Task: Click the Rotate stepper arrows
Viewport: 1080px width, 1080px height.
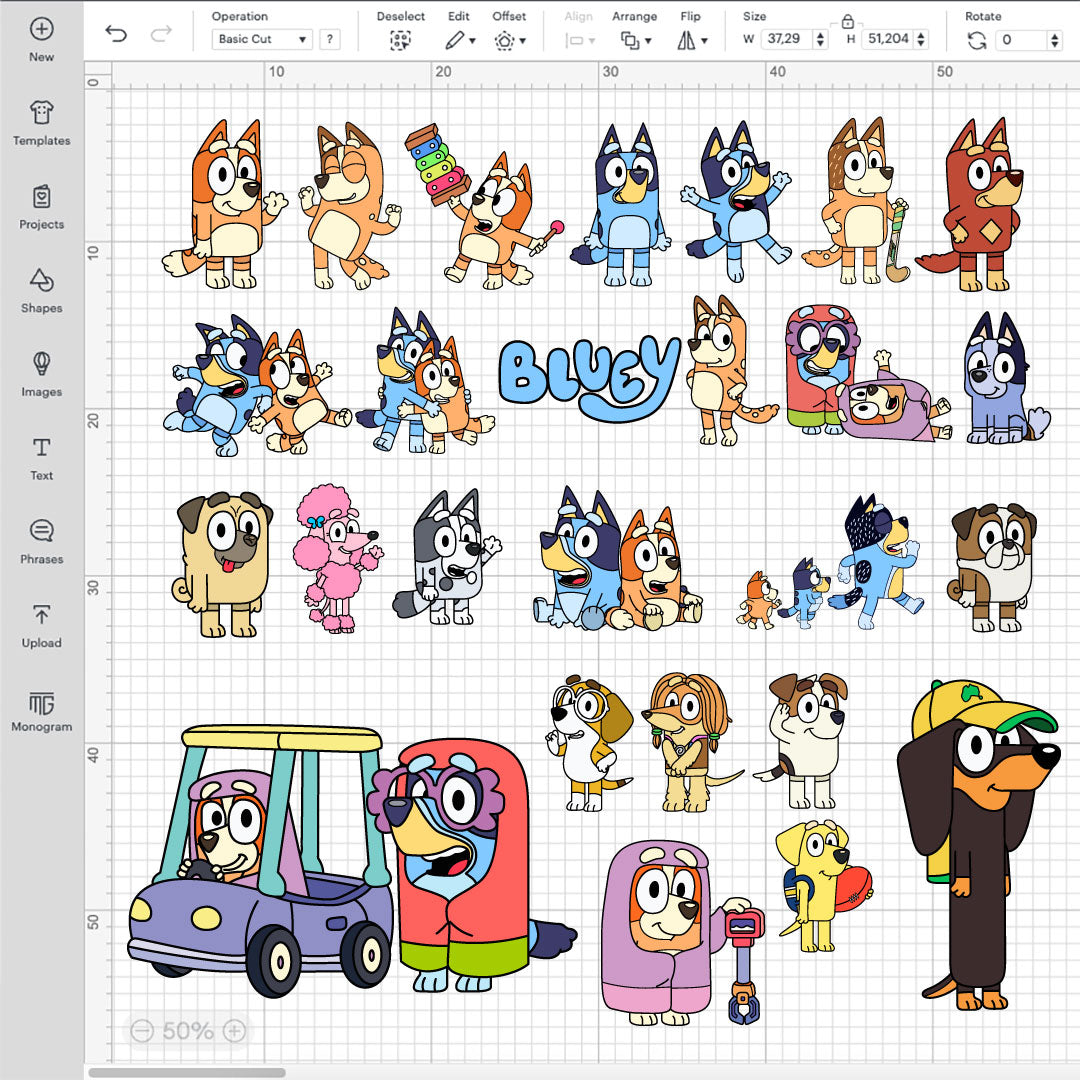Action: coord(1055,40)
